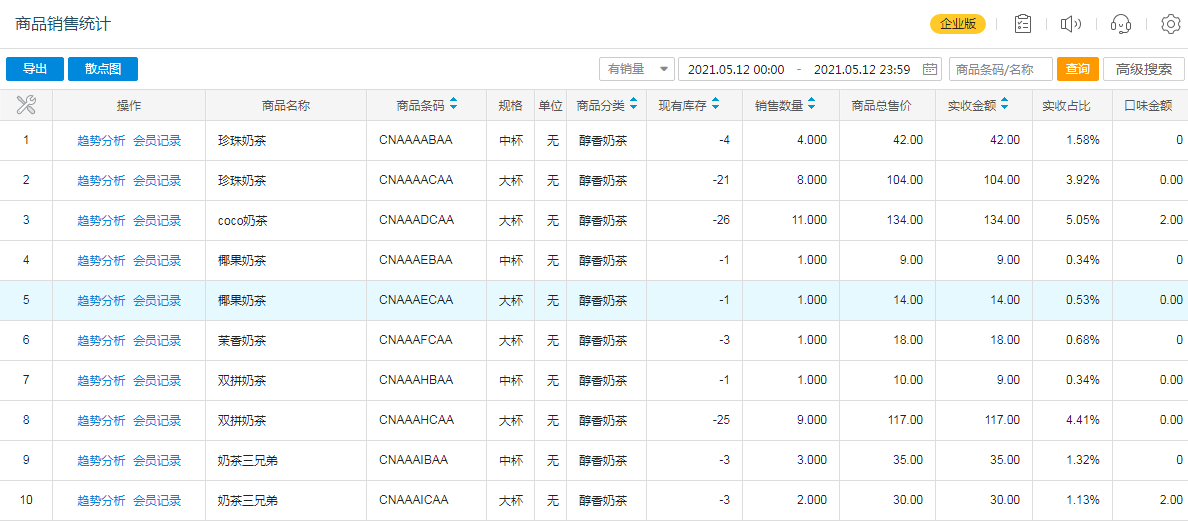Click barcode CNAAAFCAA
Screen dimensions: 1188x521
[x=416, y=340]
